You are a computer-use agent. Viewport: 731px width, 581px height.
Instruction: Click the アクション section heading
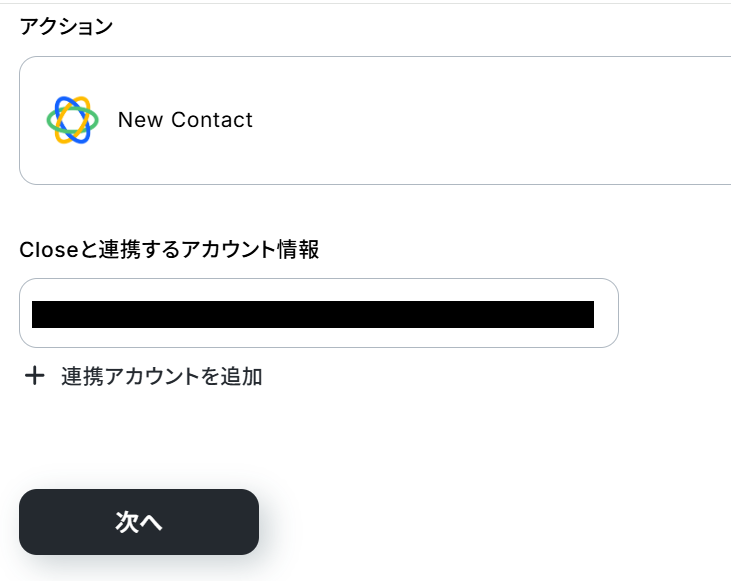tap(66, 27)
